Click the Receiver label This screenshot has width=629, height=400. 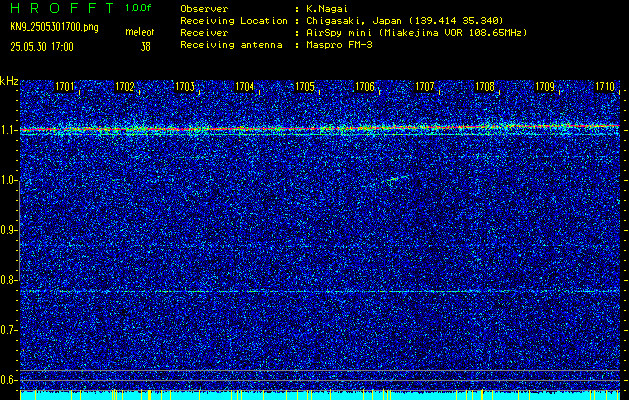coord(204,32)
